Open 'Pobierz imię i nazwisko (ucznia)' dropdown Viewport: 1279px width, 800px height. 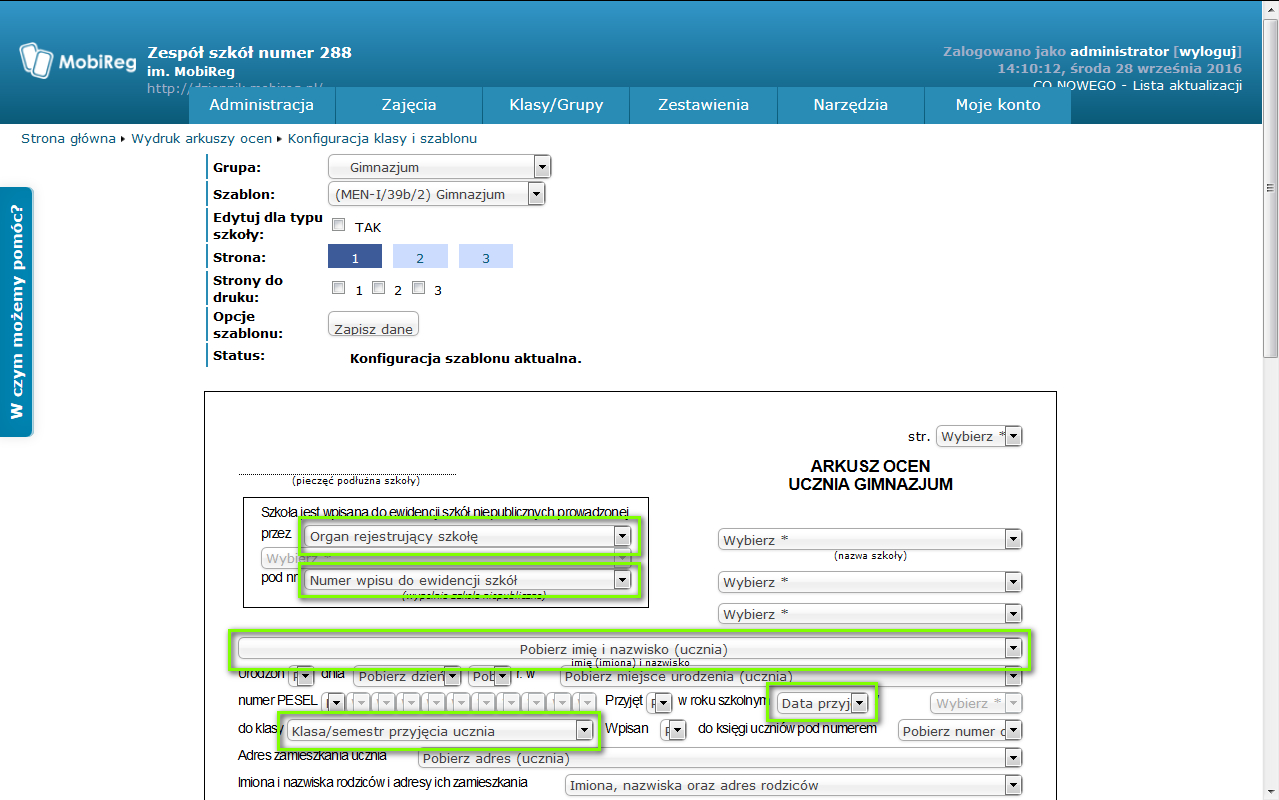click(x=632, y=649)
